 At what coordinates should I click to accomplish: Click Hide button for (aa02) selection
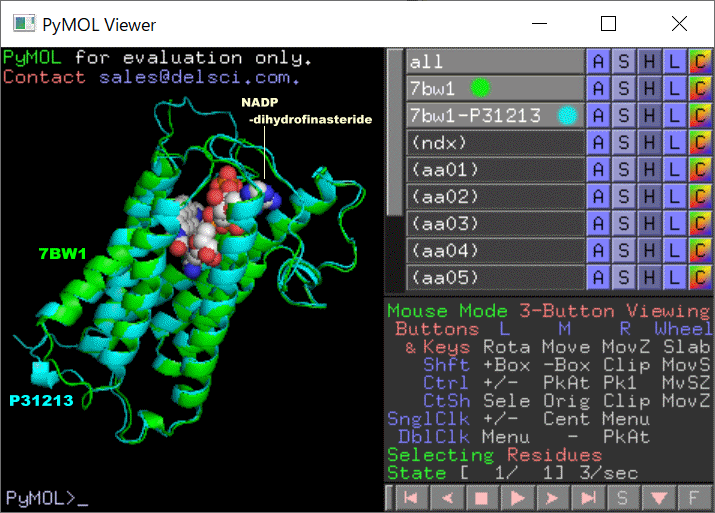(649, 196)
